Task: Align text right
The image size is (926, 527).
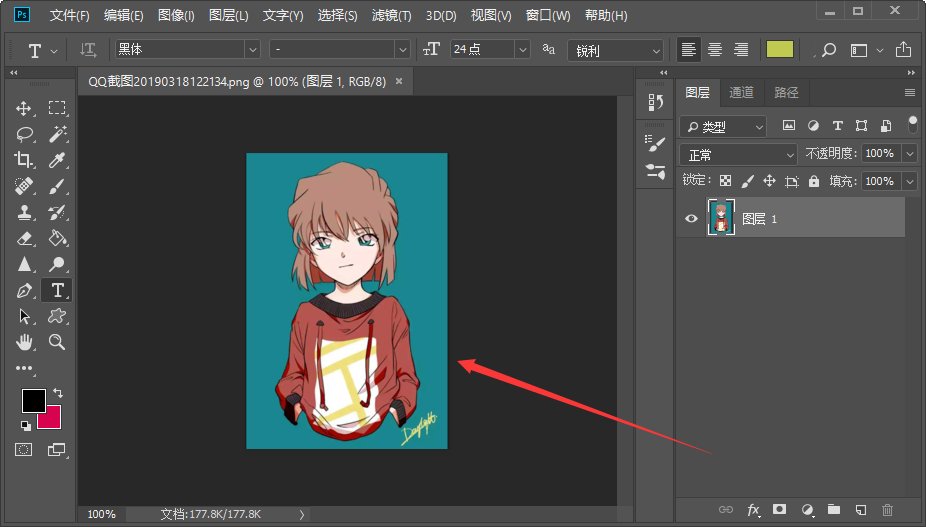Action: tap(741, 50)
